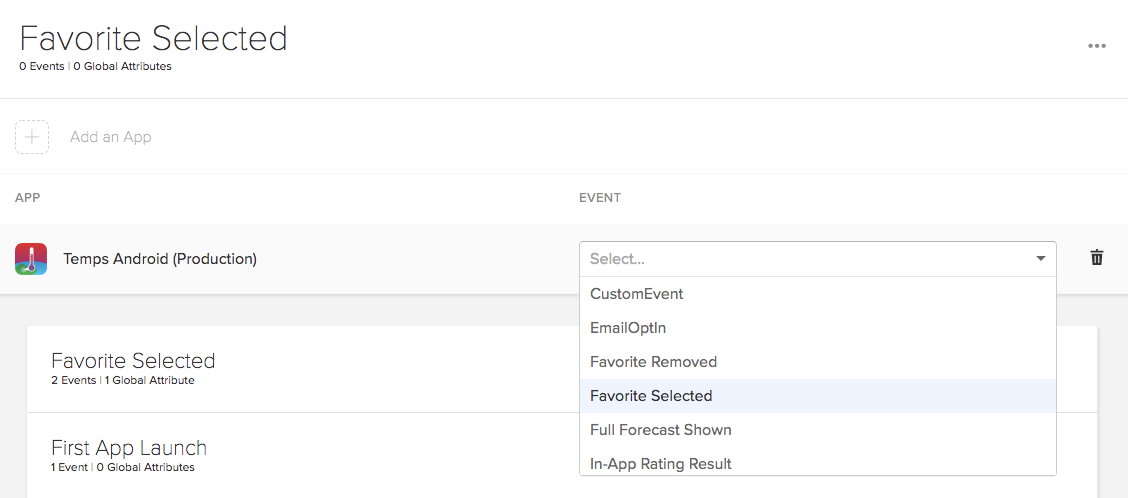Click the Add an App label
The height and width of the screenshot is (498, 1128).
111,137
